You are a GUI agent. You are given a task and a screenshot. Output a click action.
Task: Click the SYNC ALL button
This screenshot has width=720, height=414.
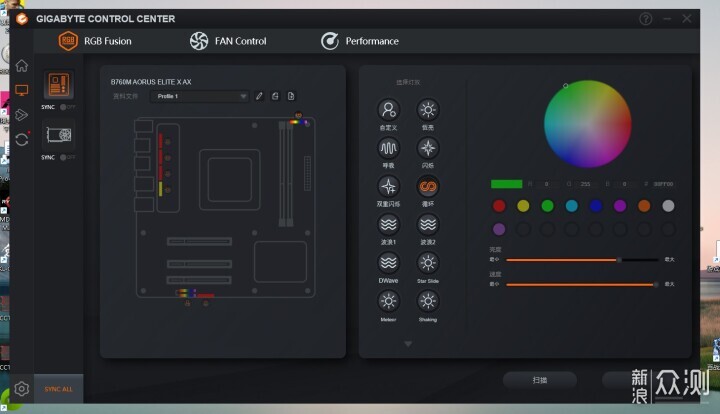pyautogui.click(x=58, y=389)
